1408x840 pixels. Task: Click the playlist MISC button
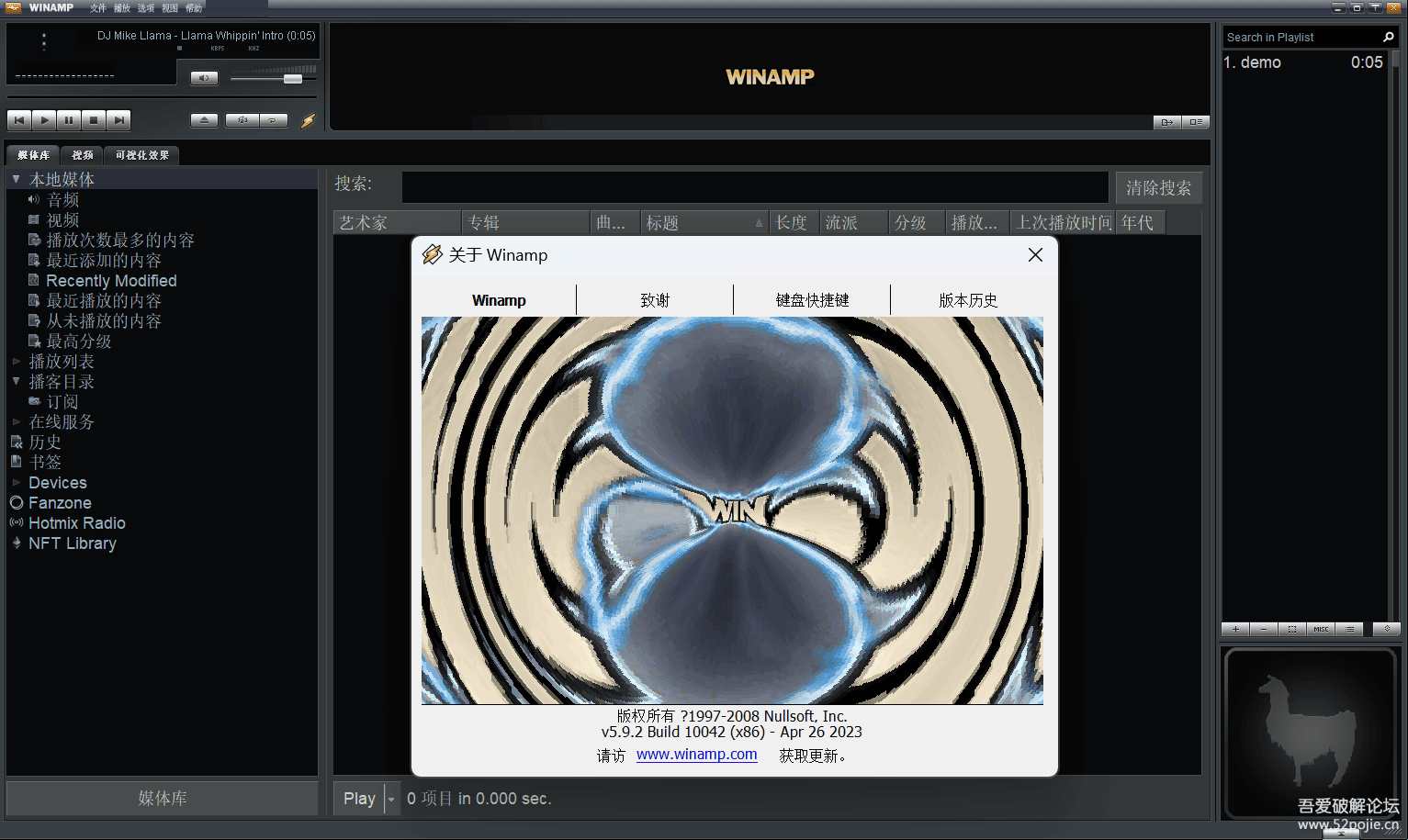pyautogui.click(x=1321, y=629)
